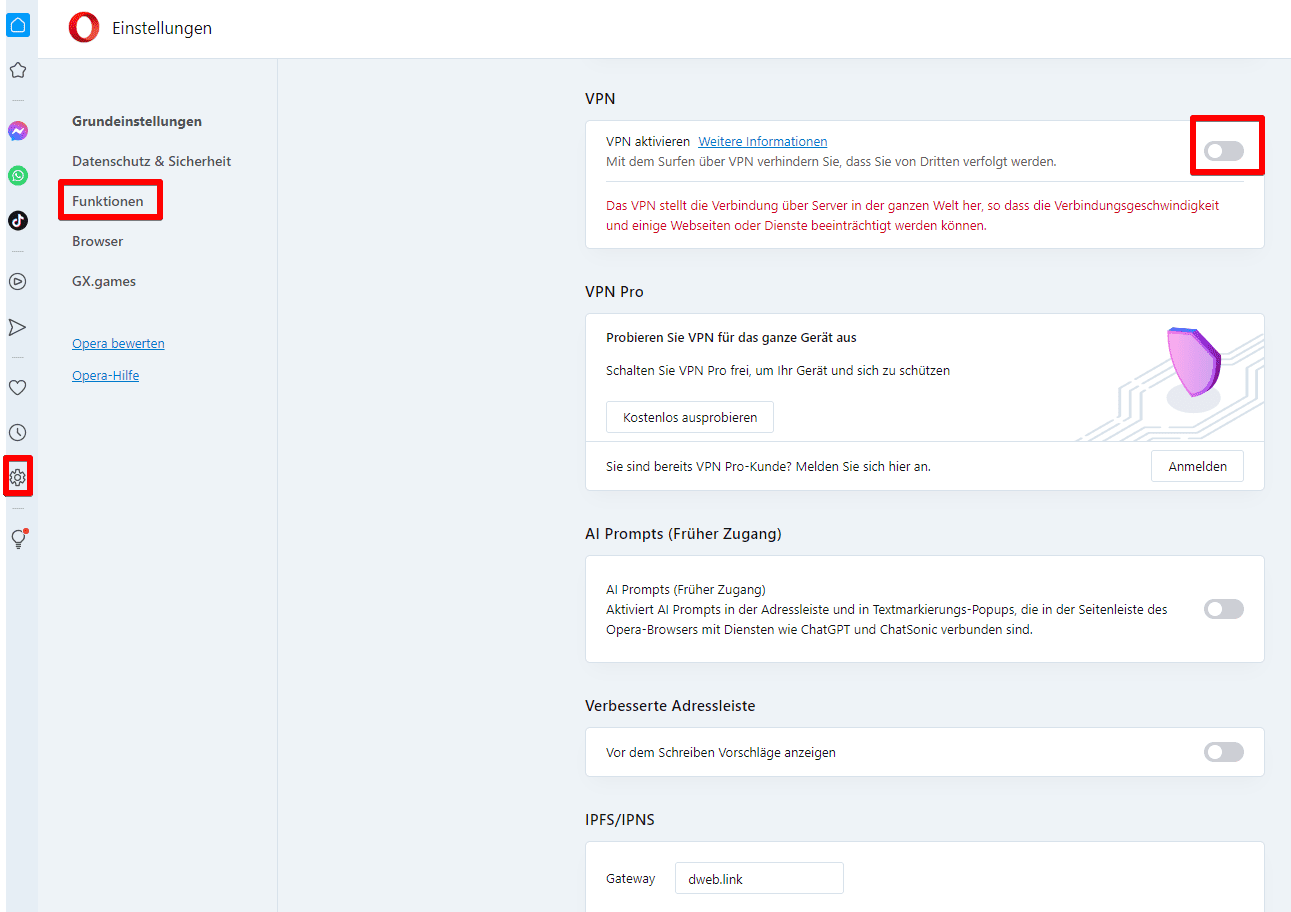1291x912 pixels.
Task: Open Datenschutz & Sicherheit section
Action: point(151,161)
